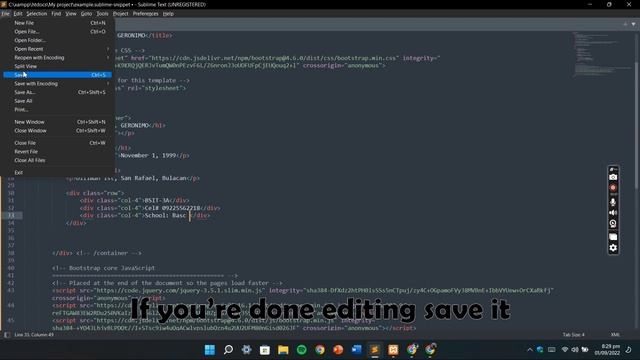Expand the Open Recent submenu
The image size is (640, 360).
[57, 49]
